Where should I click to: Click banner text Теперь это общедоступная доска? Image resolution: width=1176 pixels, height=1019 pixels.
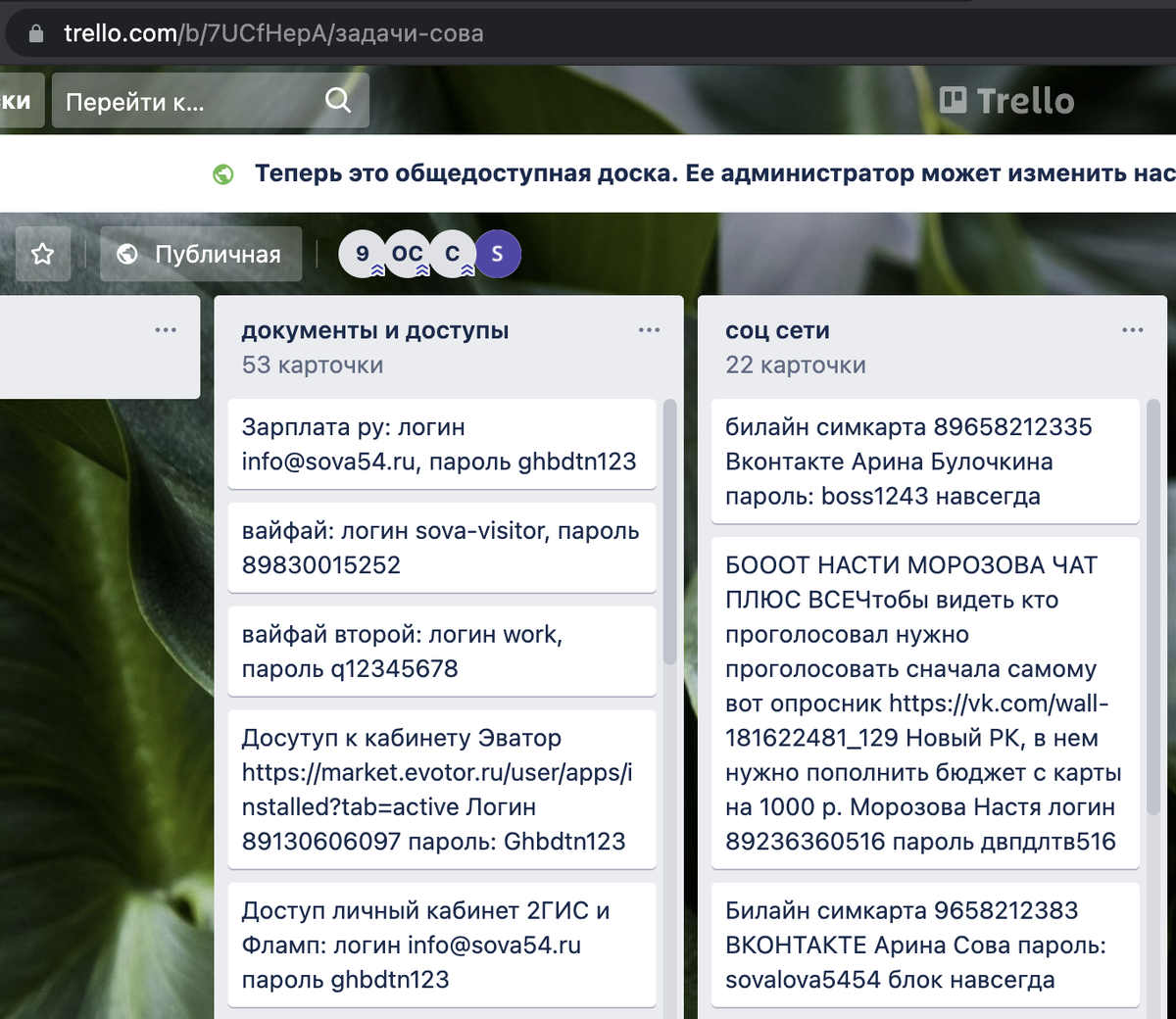click(466, 173)
